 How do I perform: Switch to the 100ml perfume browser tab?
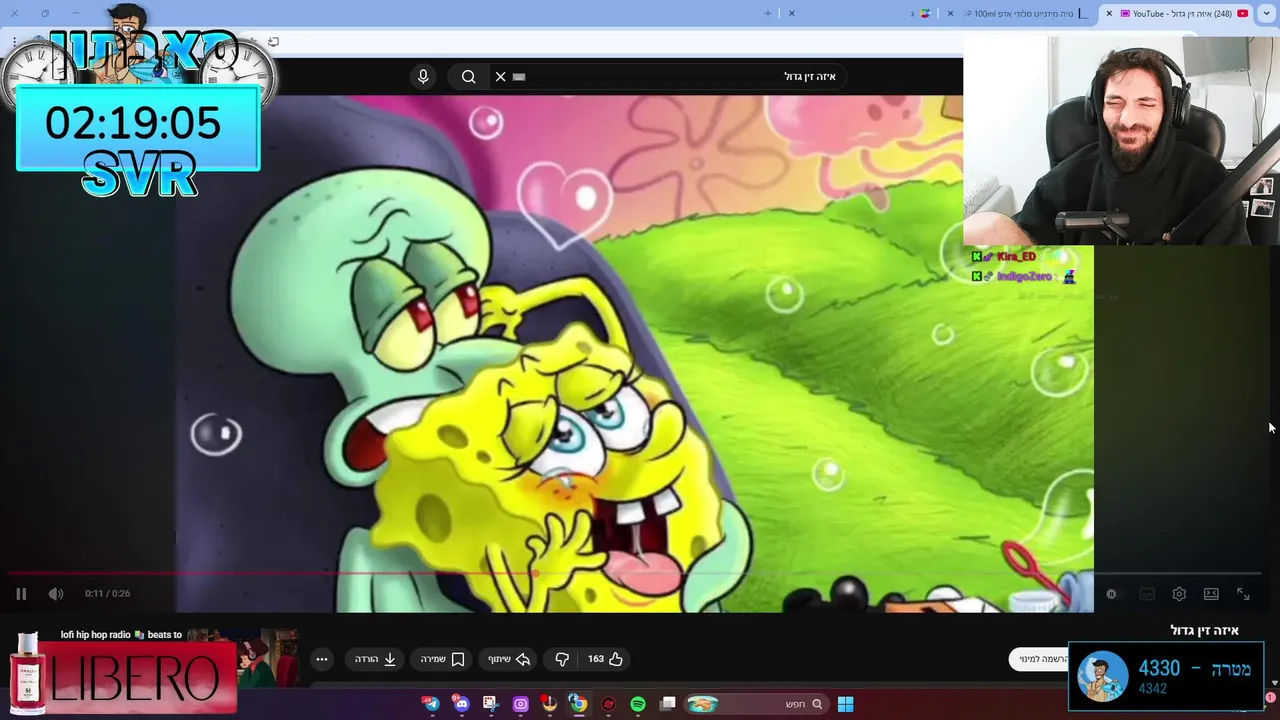coord(1020,13)
